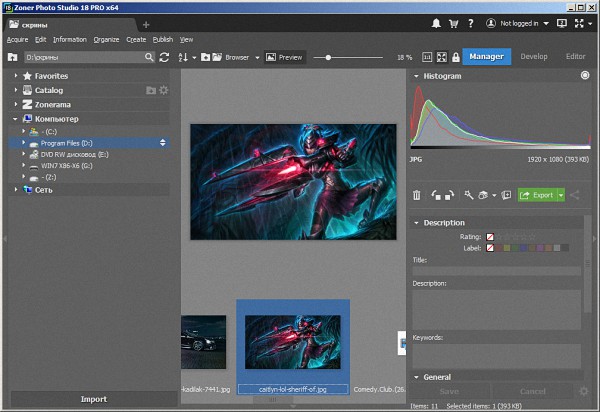Toggle the Preview mode button

[x=285, y=58]
